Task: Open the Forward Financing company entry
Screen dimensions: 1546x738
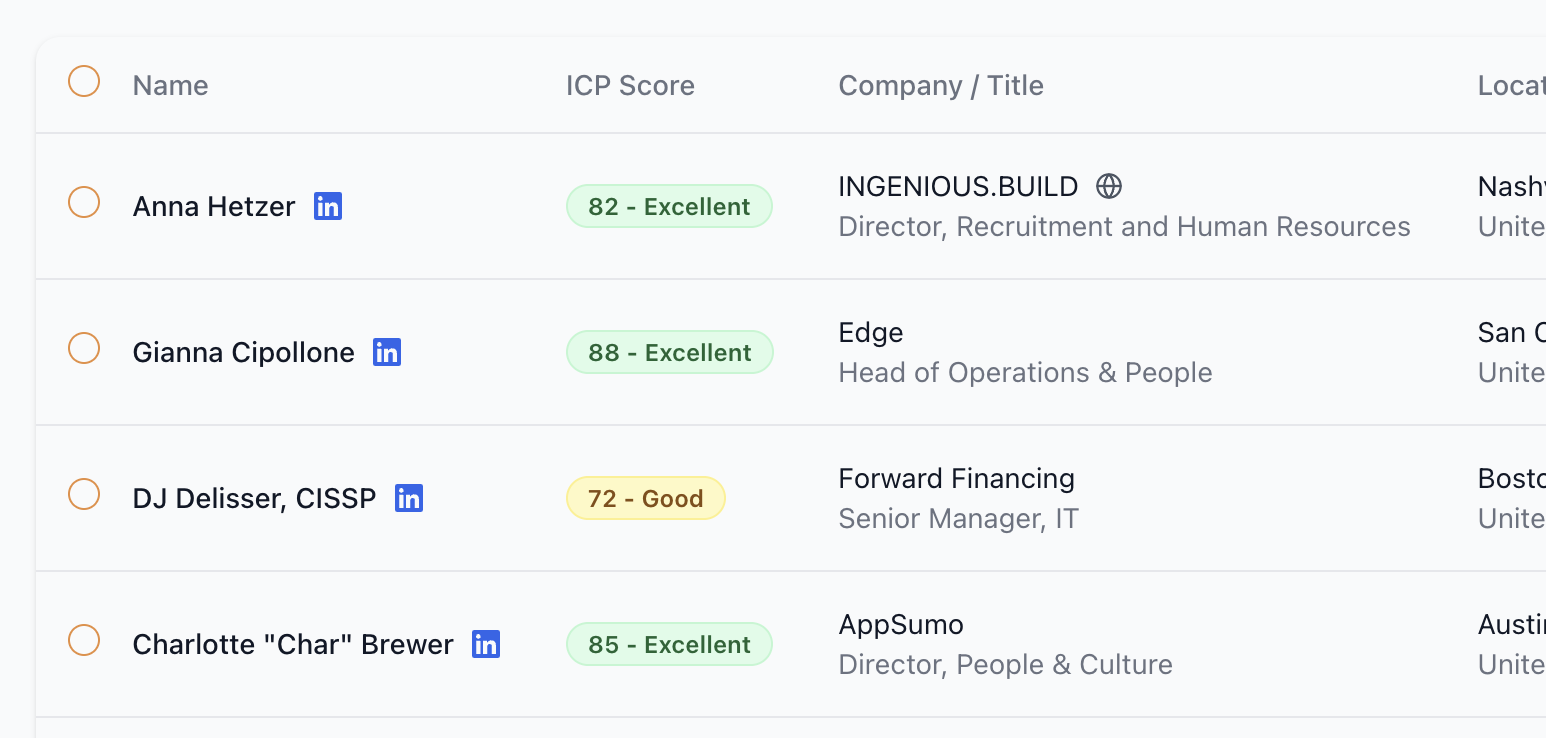Action: (956, 479)
